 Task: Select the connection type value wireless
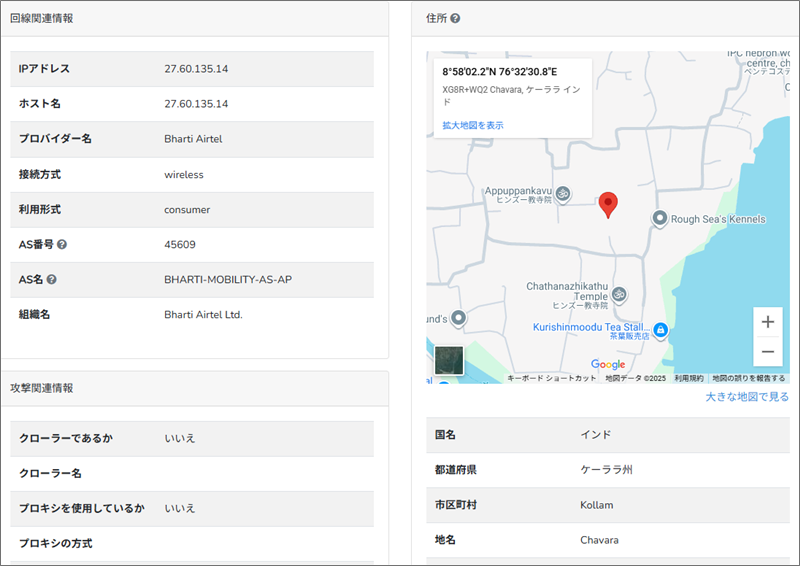click(x=184, y=175)
